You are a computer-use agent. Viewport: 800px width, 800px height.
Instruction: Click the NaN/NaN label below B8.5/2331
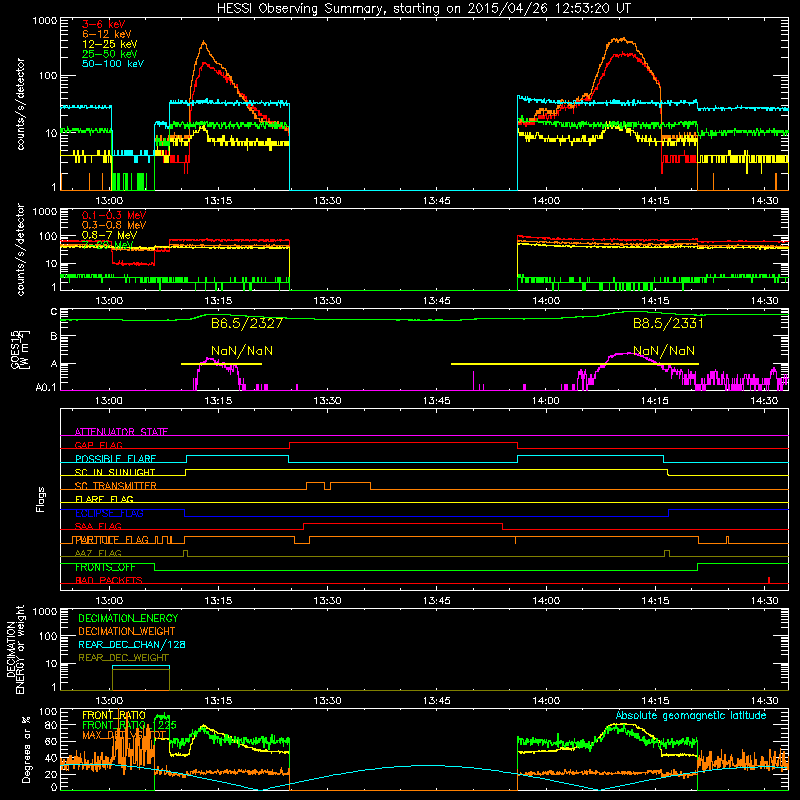click(x=664, y=351)
